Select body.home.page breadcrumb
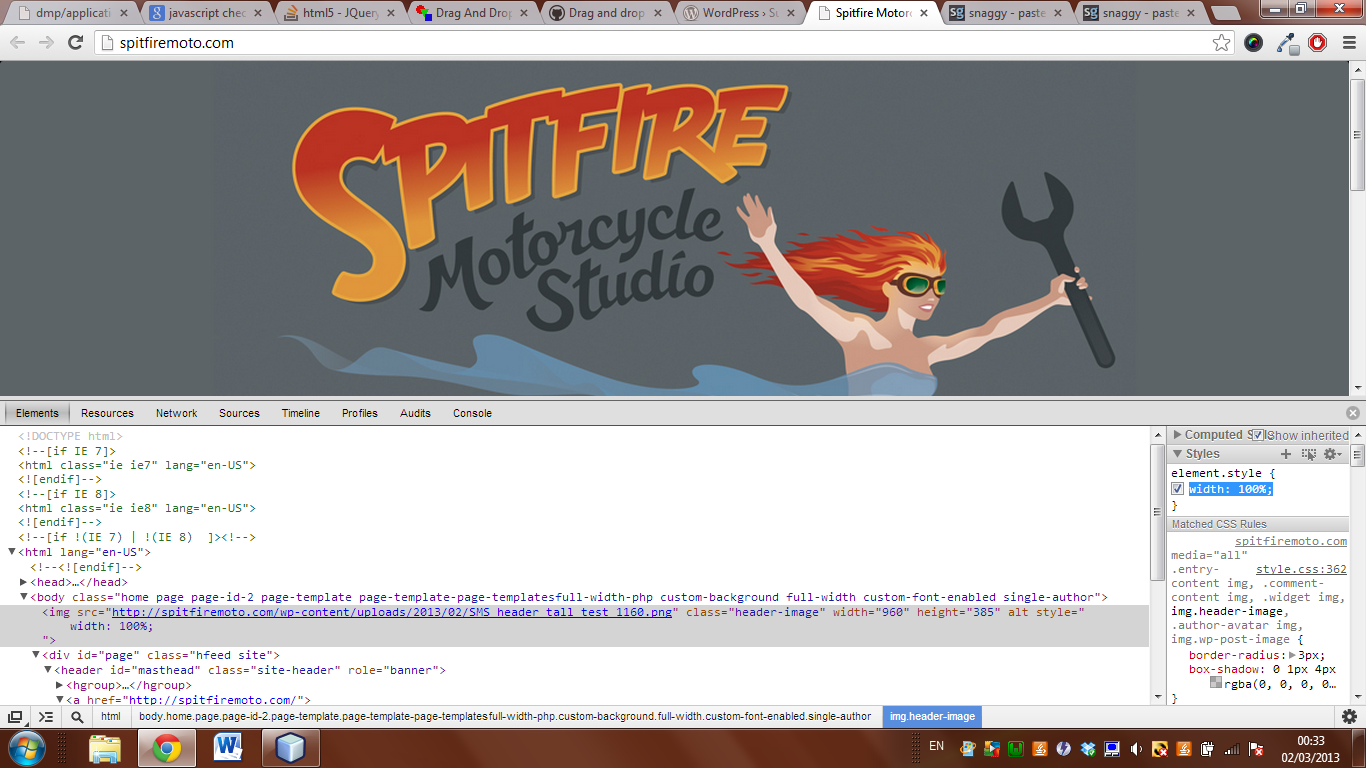The height and width of the screenshot is (768, 1366). coord(505,717)
